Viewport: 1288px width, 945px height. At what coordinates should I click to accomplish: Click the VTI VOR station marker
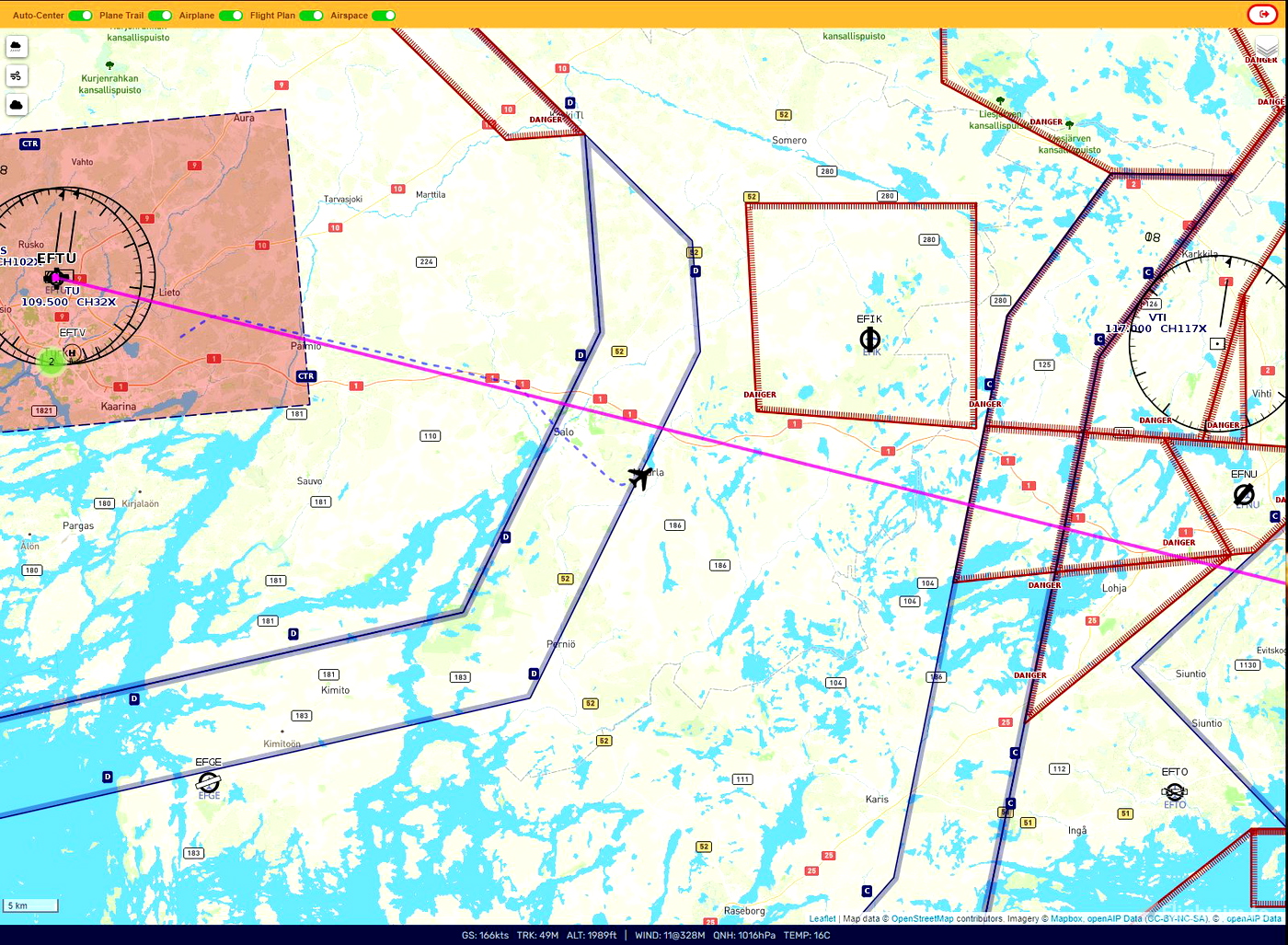click(x=1217, y=343)
